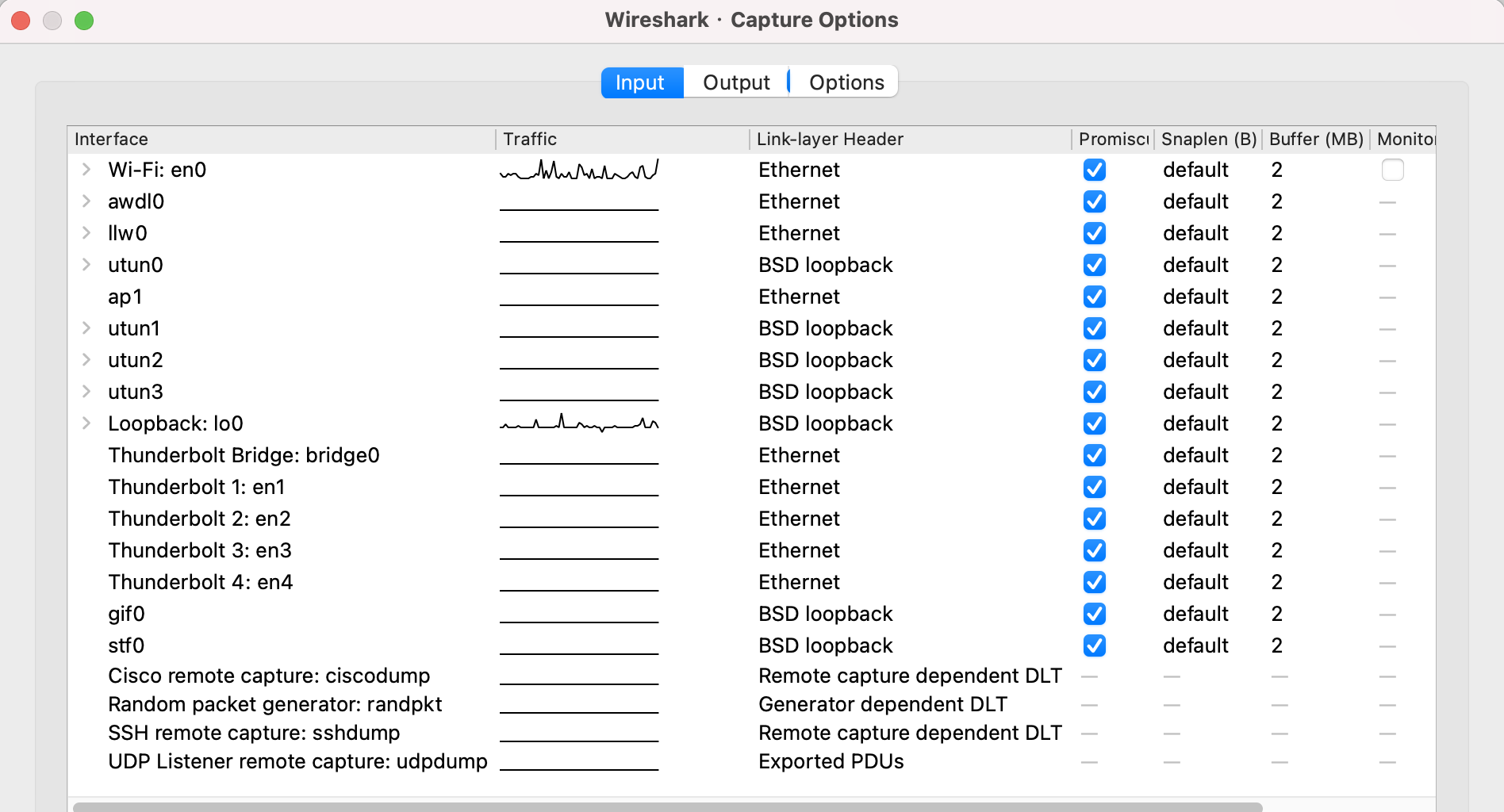This screenshot has width=1504, height=812.
Task: Click the Snaplen (B) column header
Action: pyautogui.click(x=1209, y=140)
